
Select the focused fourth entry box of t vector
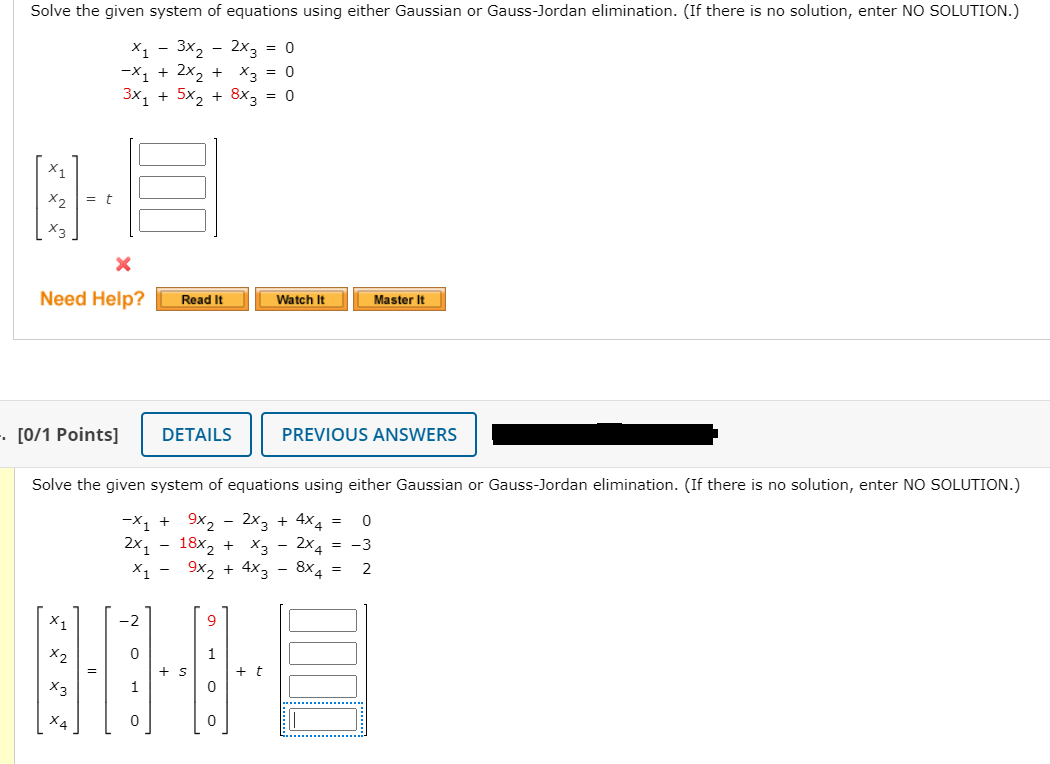(323, 720)
